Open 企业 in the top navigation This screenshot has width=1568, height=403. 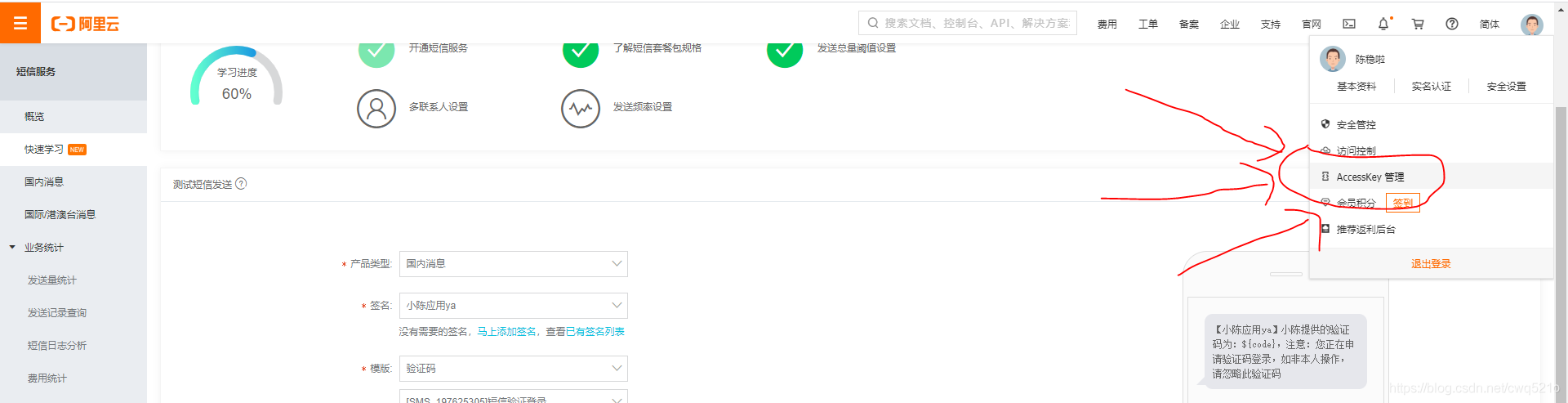[1230, 25]
